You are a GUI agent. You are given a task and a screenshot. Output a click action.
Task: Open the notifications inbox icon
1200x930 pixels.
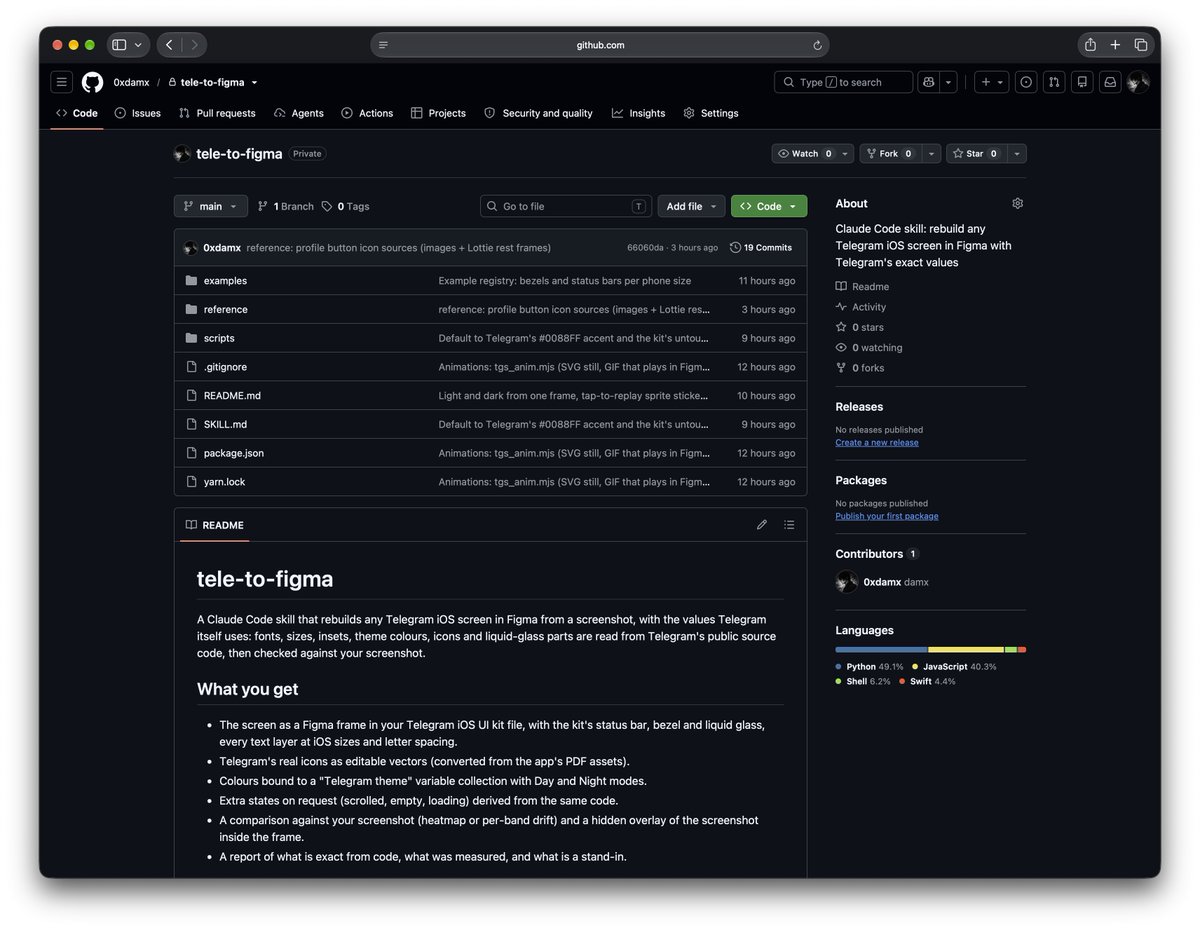click(x=1109, y=82)
